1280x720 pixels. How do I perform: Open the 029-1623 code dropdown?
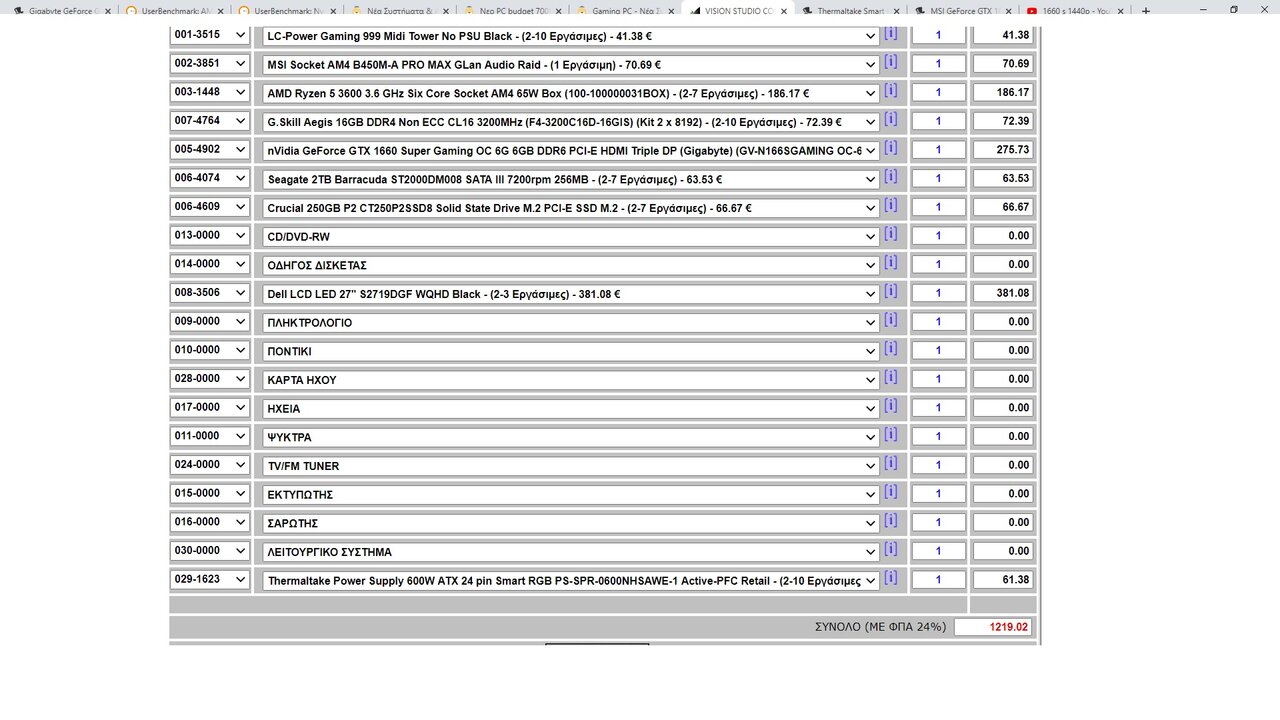[x=209, y=579]
